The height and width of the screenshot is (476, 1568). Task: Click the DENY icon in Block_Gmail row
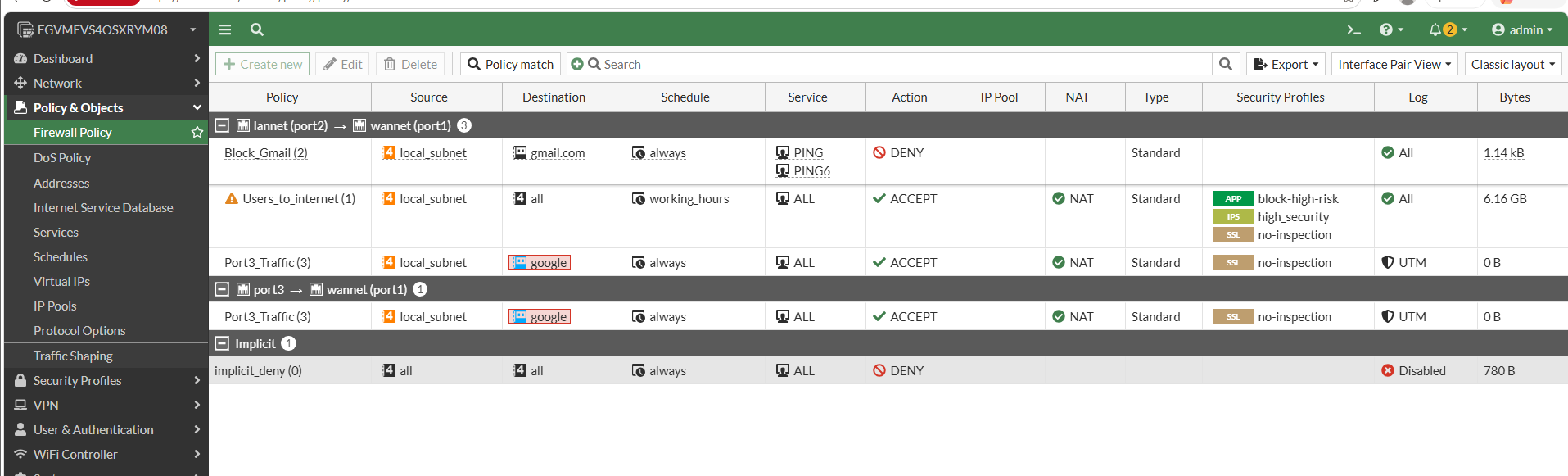879,152
